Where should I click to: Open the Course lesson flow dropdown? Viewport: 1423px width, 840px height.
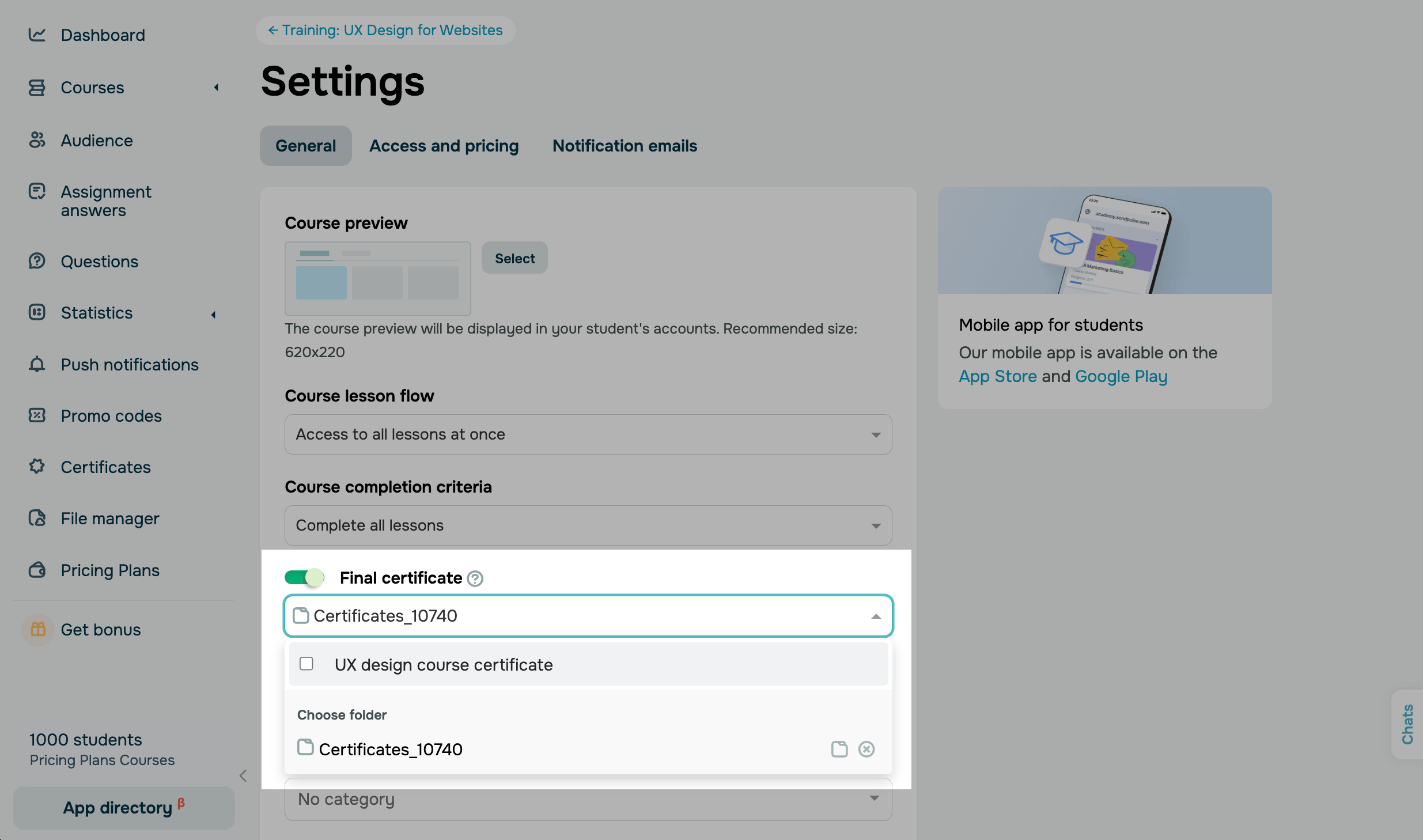coord(588,434)
